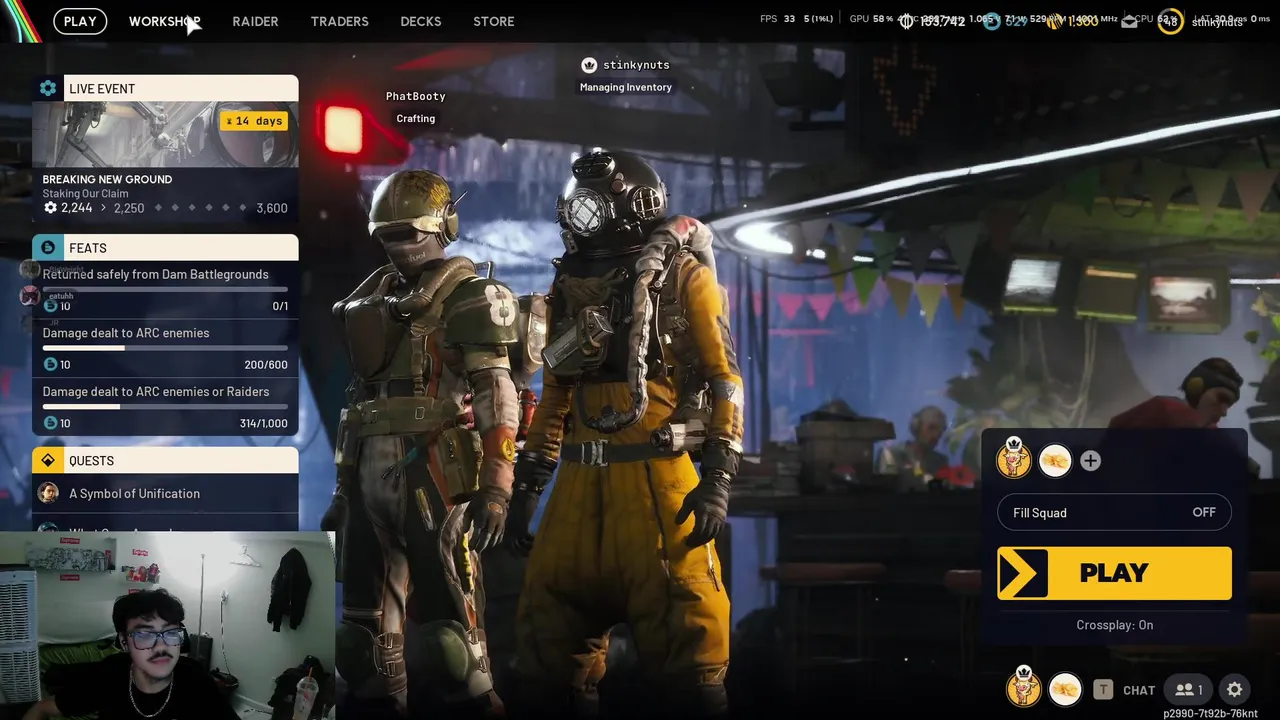This screenshot has width=1280, height=720.
Task: Select the PLAY tab in top navigation
Action: click(80, 21)
